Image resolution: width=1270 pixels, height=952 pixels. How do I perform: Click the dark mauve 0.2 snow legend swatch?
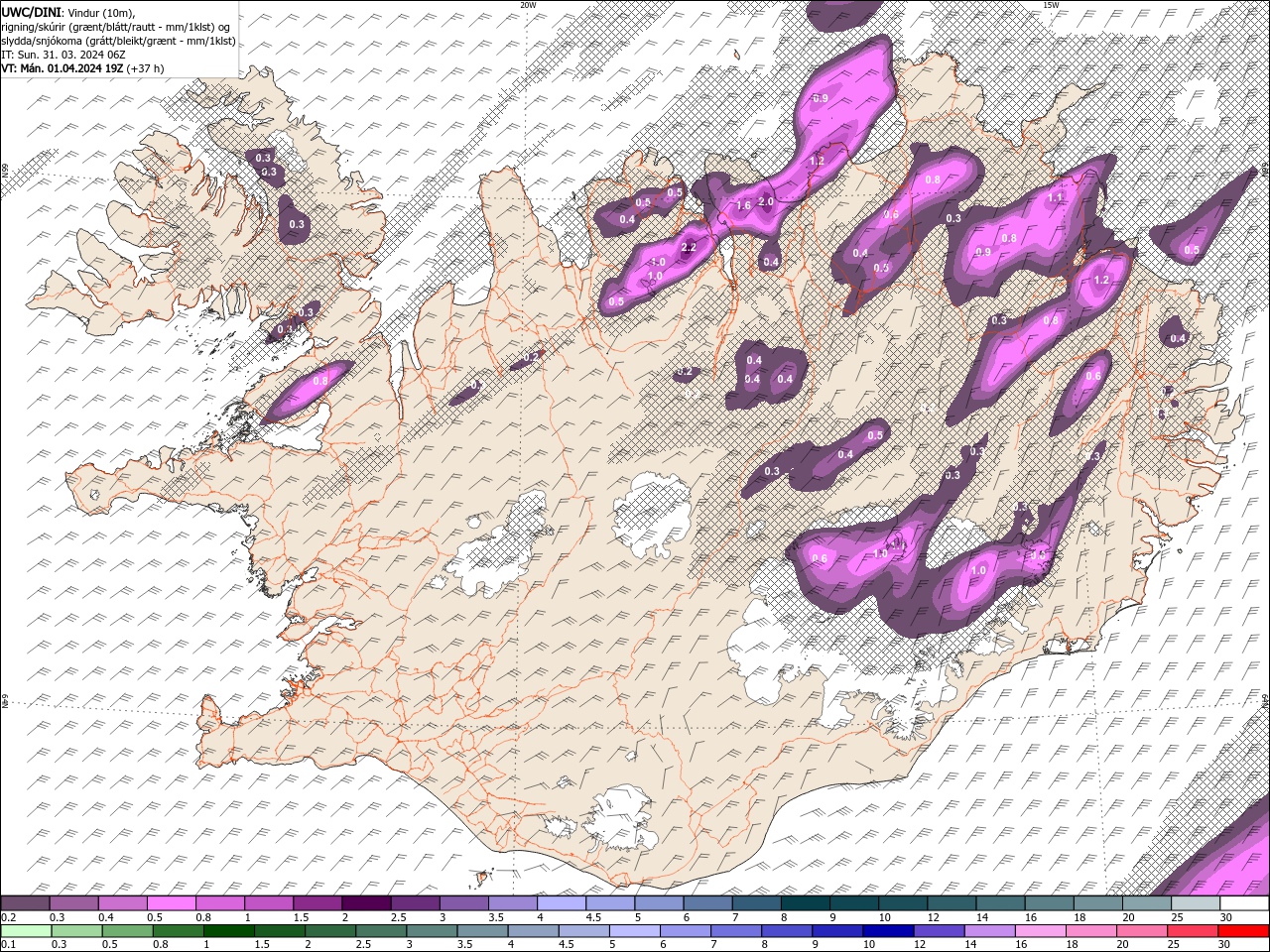pyautogui.click(x=26, y=903)
